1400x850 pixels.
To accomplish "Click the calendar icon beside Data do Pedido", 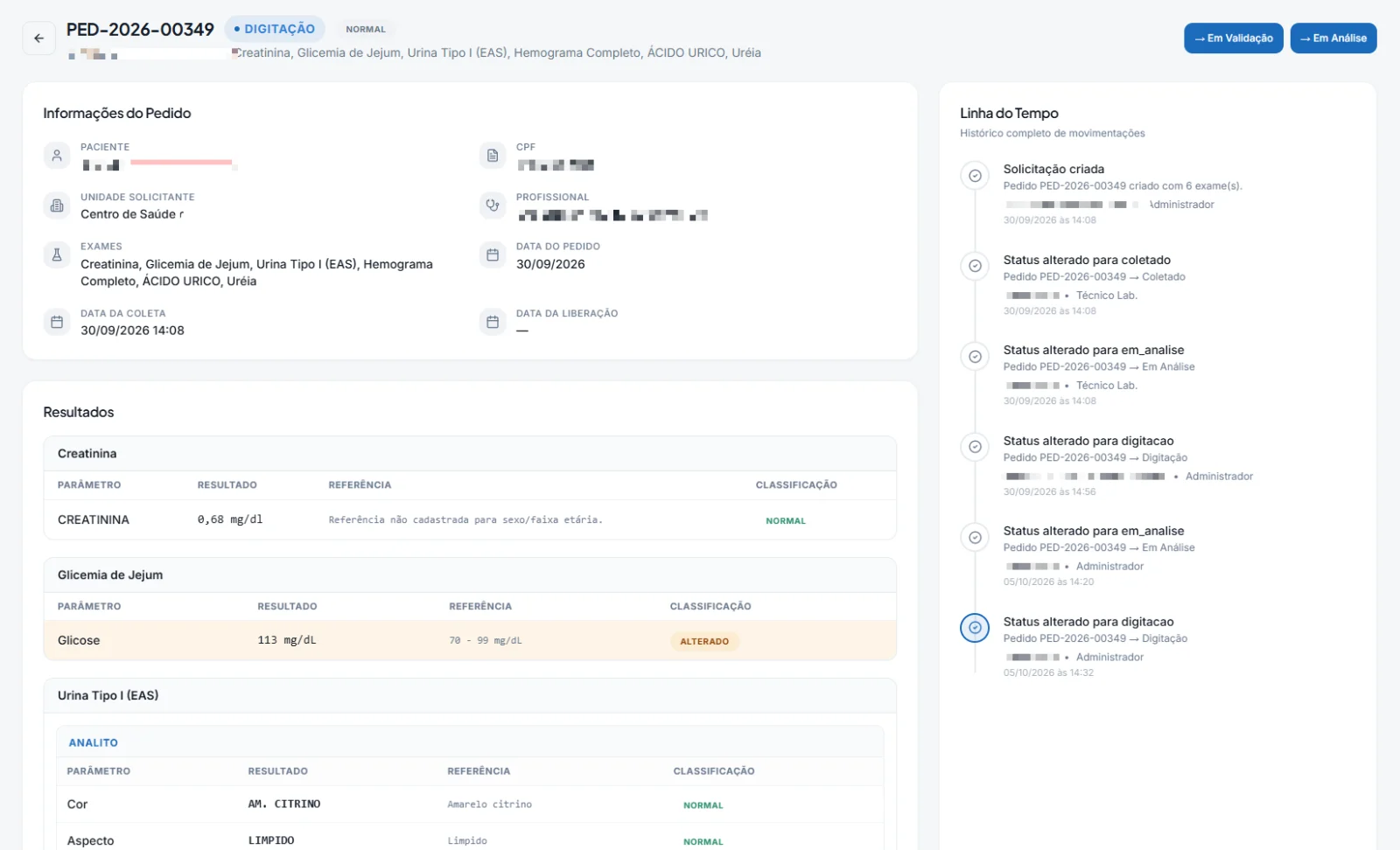I will pyautogui.click(x=493, y=254).
